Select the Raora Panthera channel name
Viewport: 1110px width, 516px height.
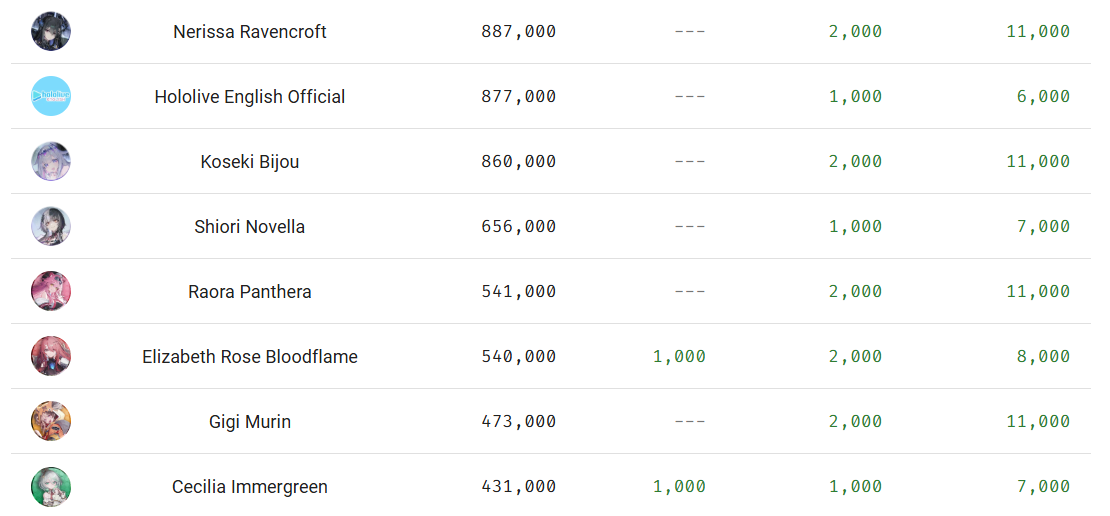pyautogui.click(x=250, y=292)
